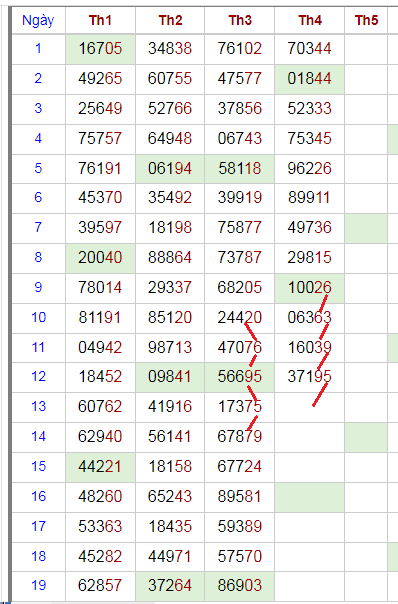Click day number 19 row label

click(x=38, y=586)
